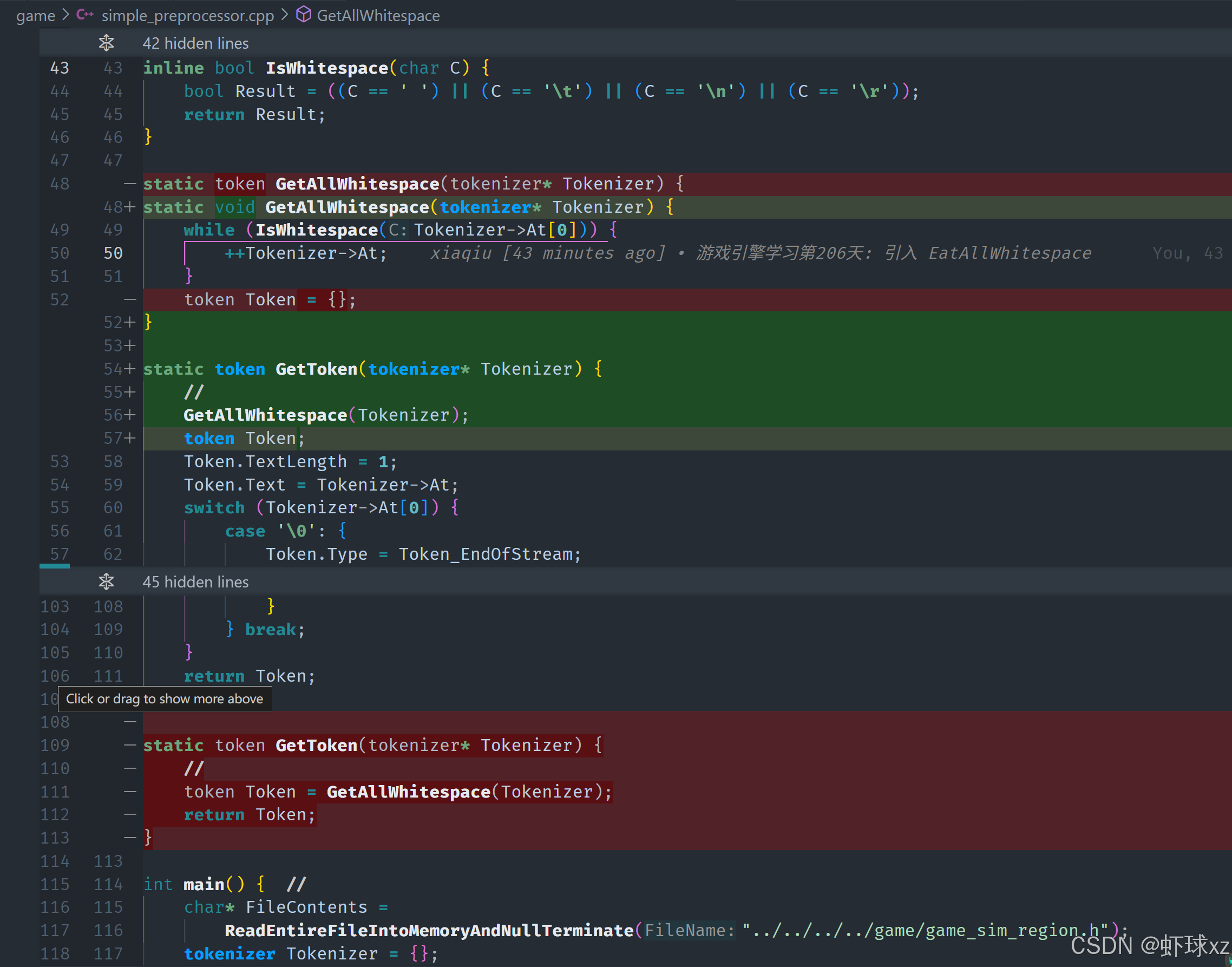The height and width of the screenshot is (967, 1232).
Task: Click the C++ file icon in breadcrumb
Action: coord(85,15)
